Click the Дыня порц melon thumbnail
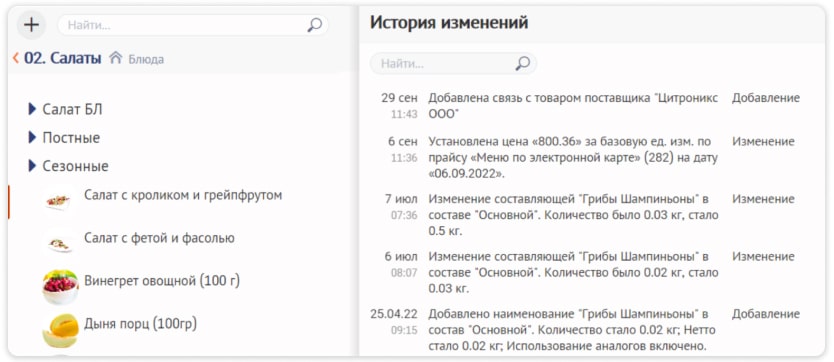 (60, 330)
